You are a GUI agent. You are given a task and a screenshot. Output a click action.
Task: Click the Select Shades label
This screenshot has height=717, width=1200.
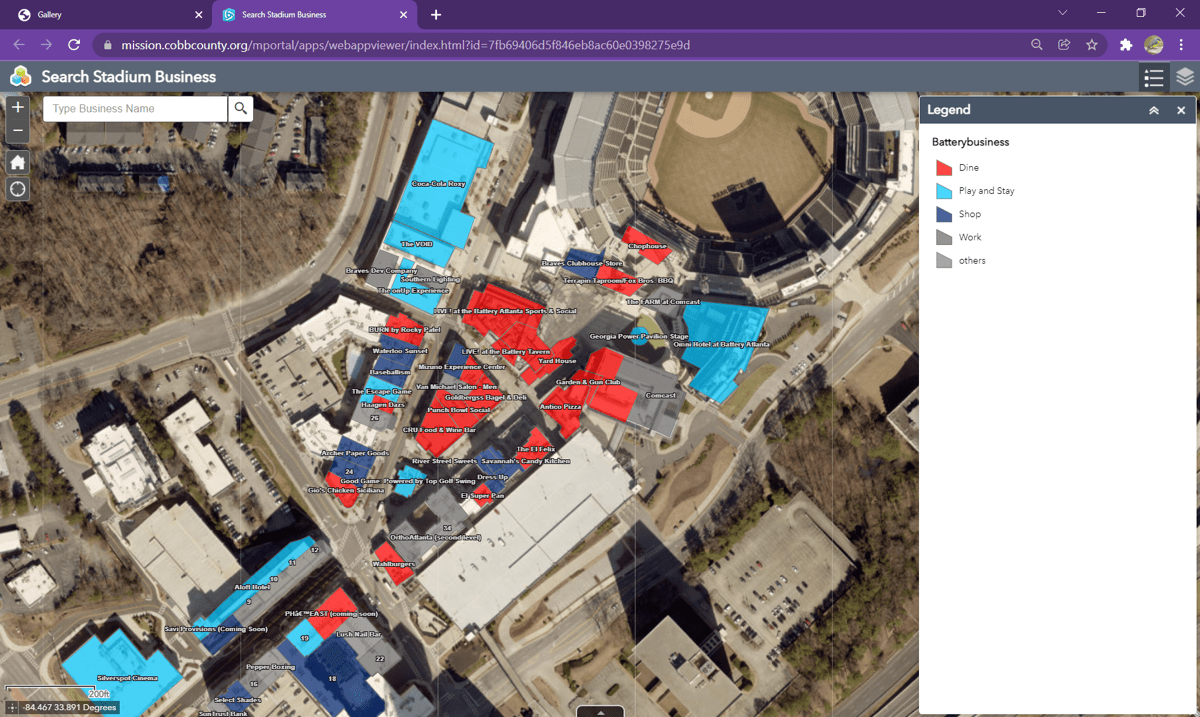pyautogui.click(x=237, y=700)
